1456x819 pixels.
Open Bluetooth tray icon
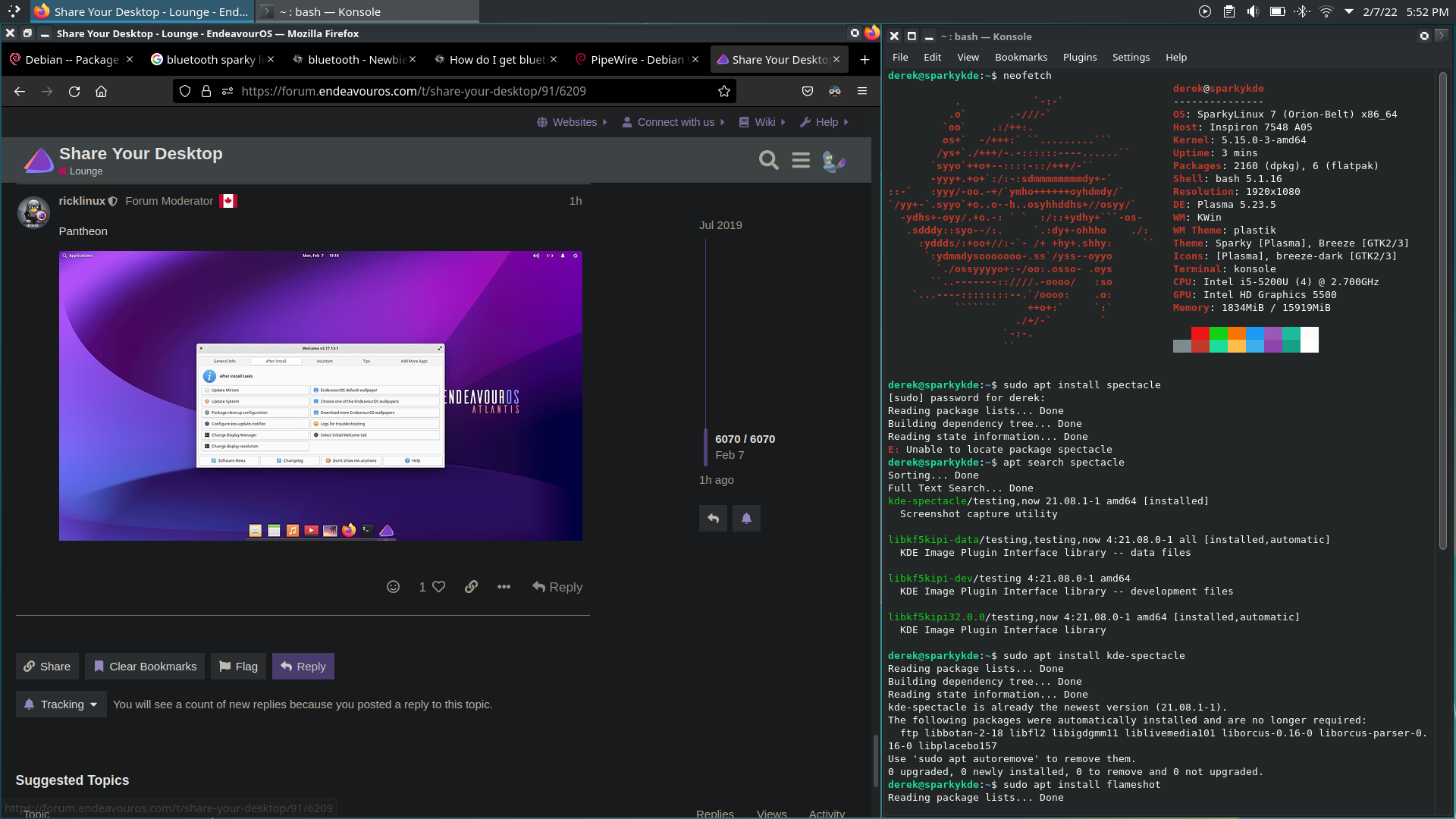(1302, 11)
